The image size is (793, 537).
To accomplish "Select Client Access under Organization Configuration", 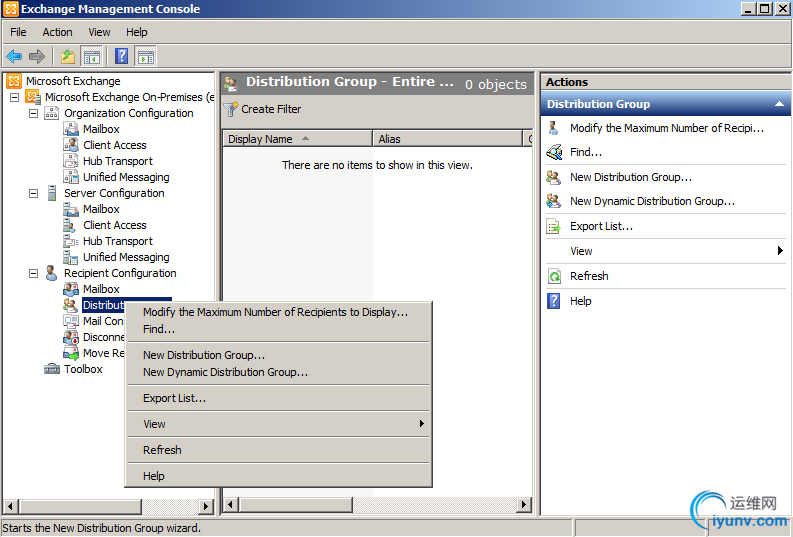I will point(115,145).
